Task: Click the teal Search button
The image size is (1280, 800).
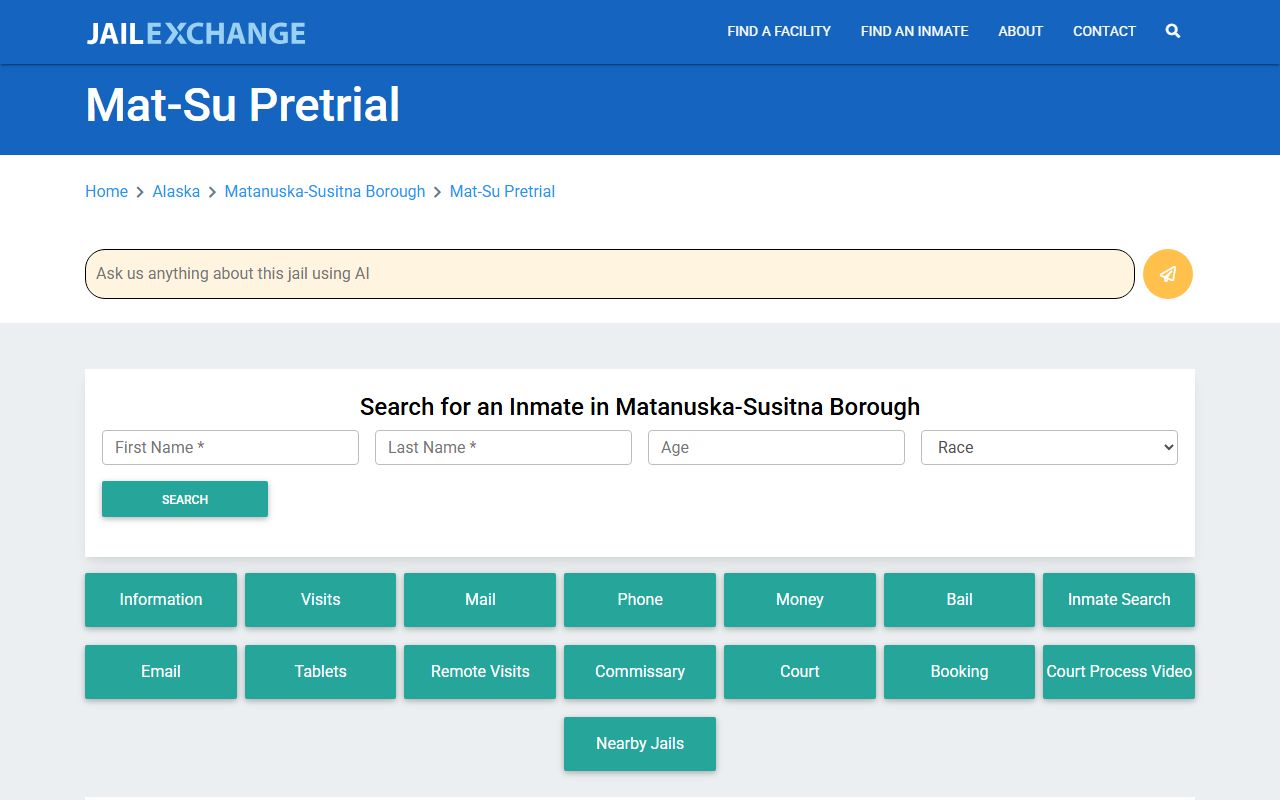Action: [185, 499]
